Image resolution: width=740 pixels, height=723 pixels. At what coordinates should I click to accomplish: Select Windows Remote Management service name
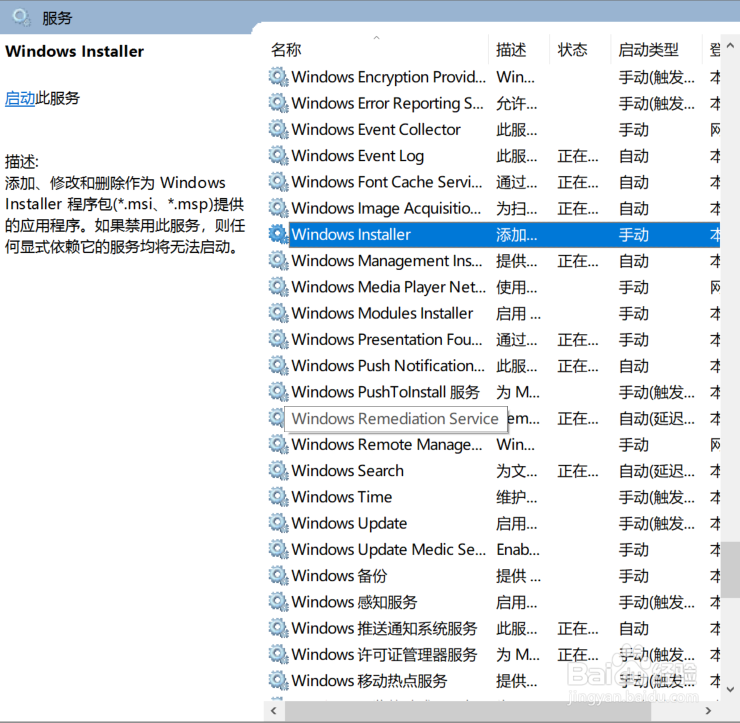tap(387, 445)
